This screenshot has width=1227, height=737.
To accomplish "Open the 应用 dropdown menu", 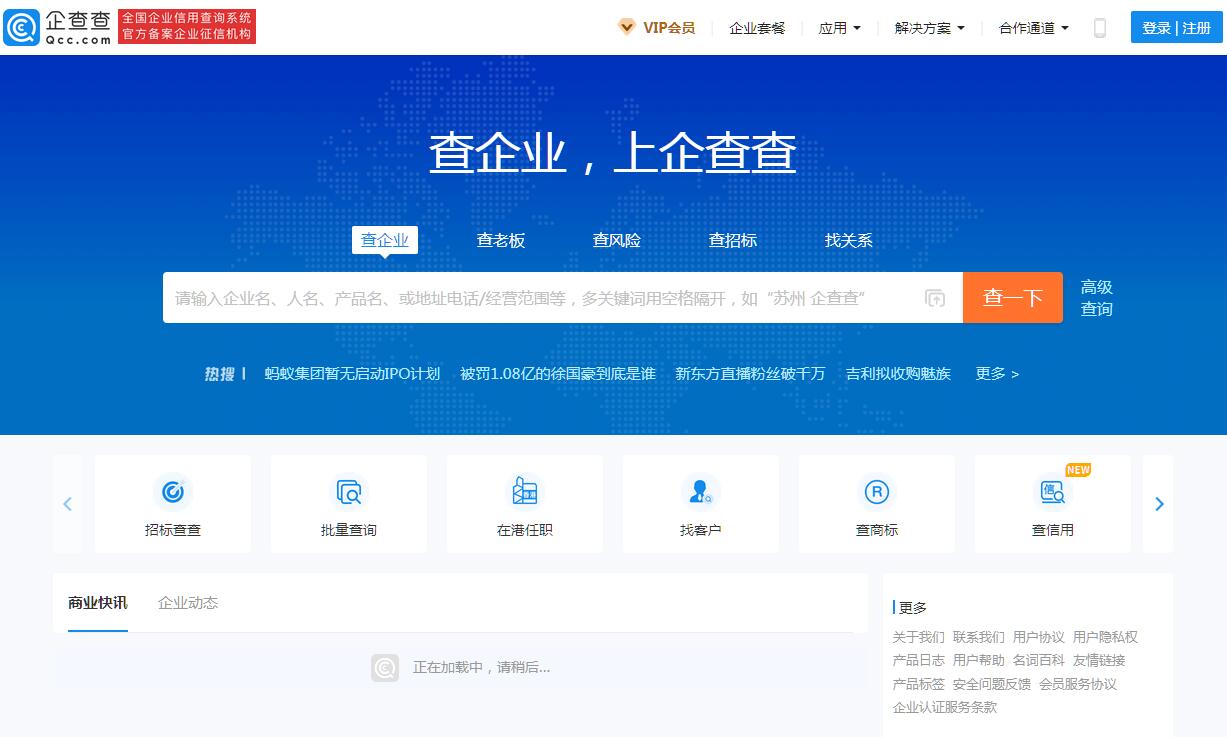I will coord(840,28).
